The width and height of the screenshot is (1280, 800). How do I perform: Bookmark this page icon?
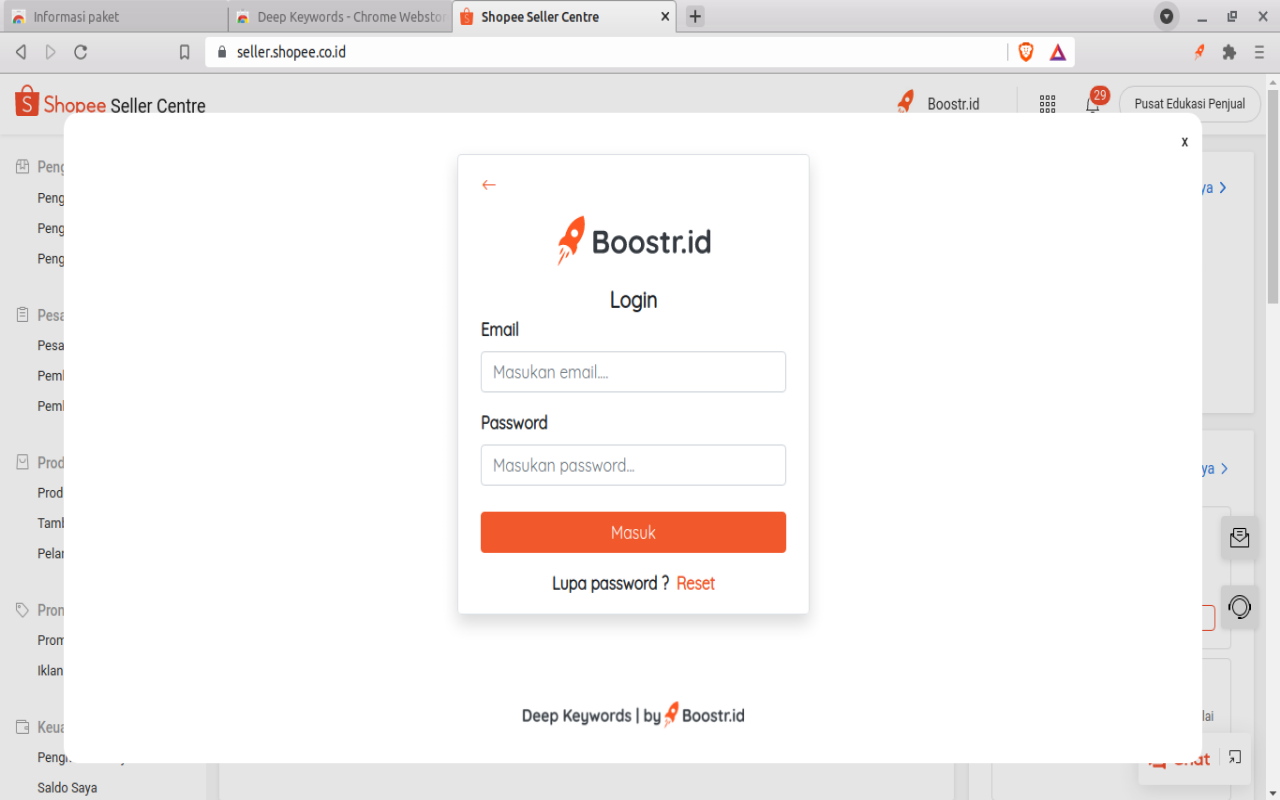coord(184,52)
